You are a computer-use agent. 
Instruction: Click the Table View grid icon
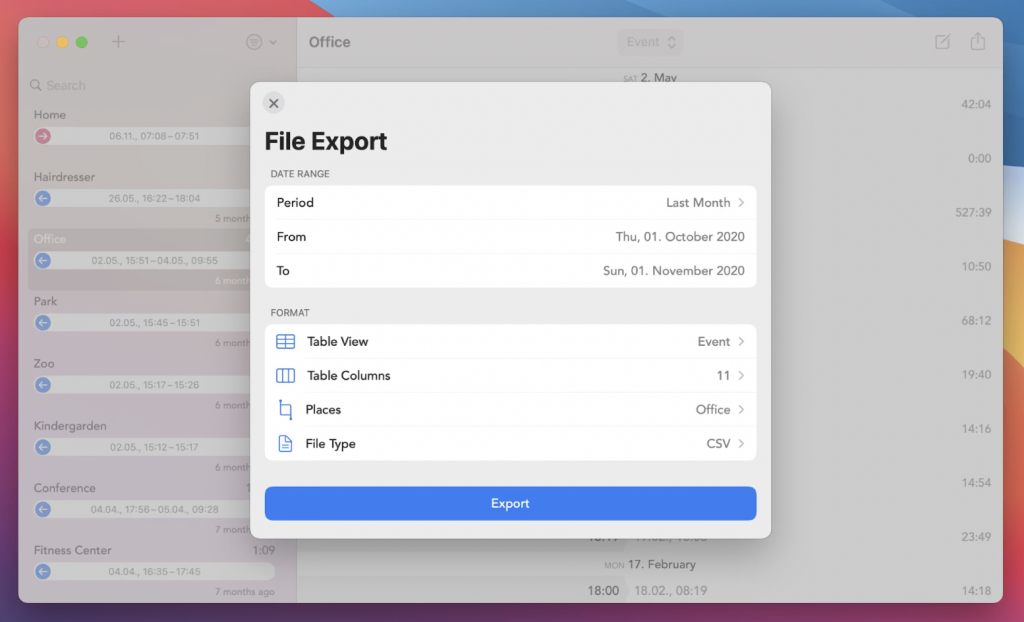click(x=285, y=341)
